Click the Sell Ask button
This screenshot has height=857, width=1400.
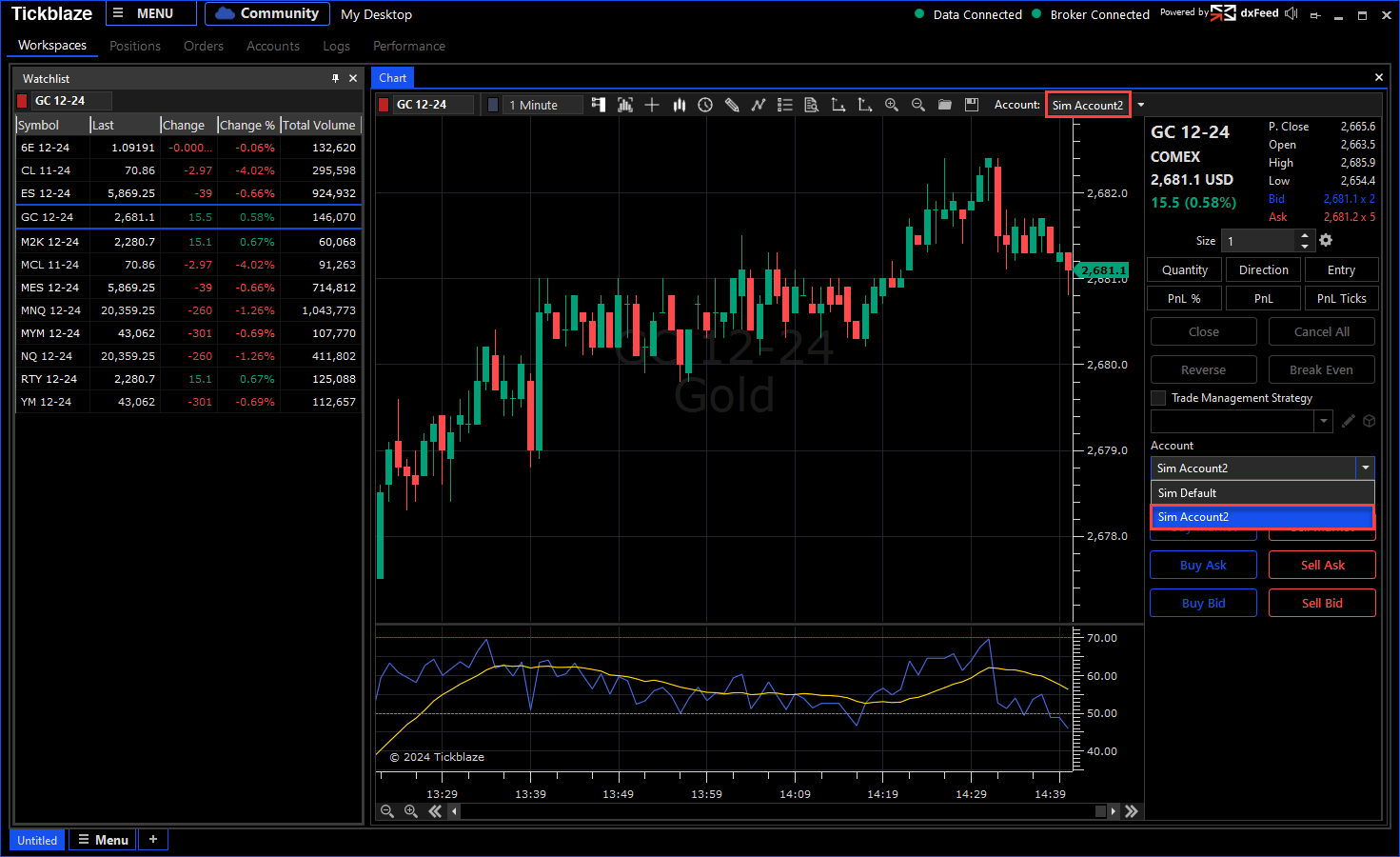1322,565
